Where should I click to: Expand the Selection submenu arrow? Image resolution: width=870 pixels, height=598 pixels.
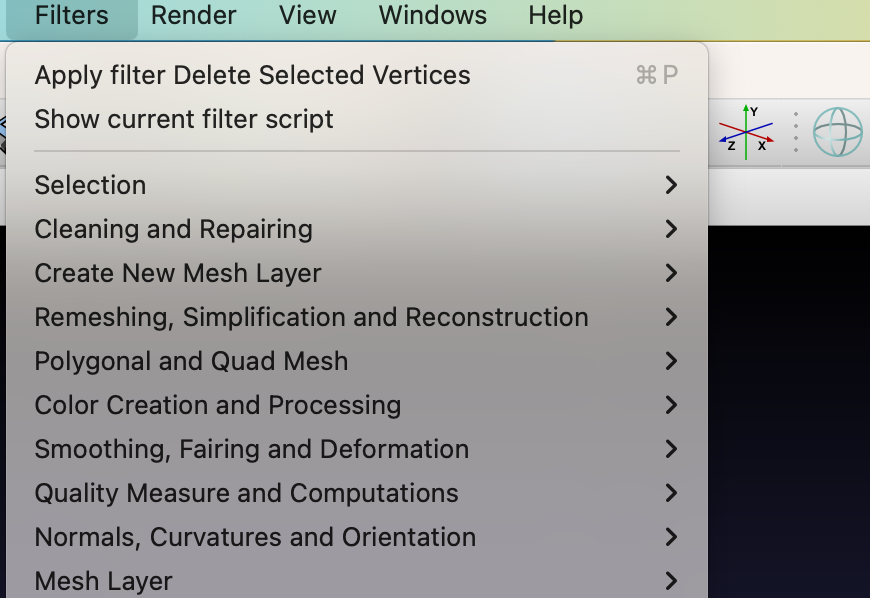(x=671, y=185)
